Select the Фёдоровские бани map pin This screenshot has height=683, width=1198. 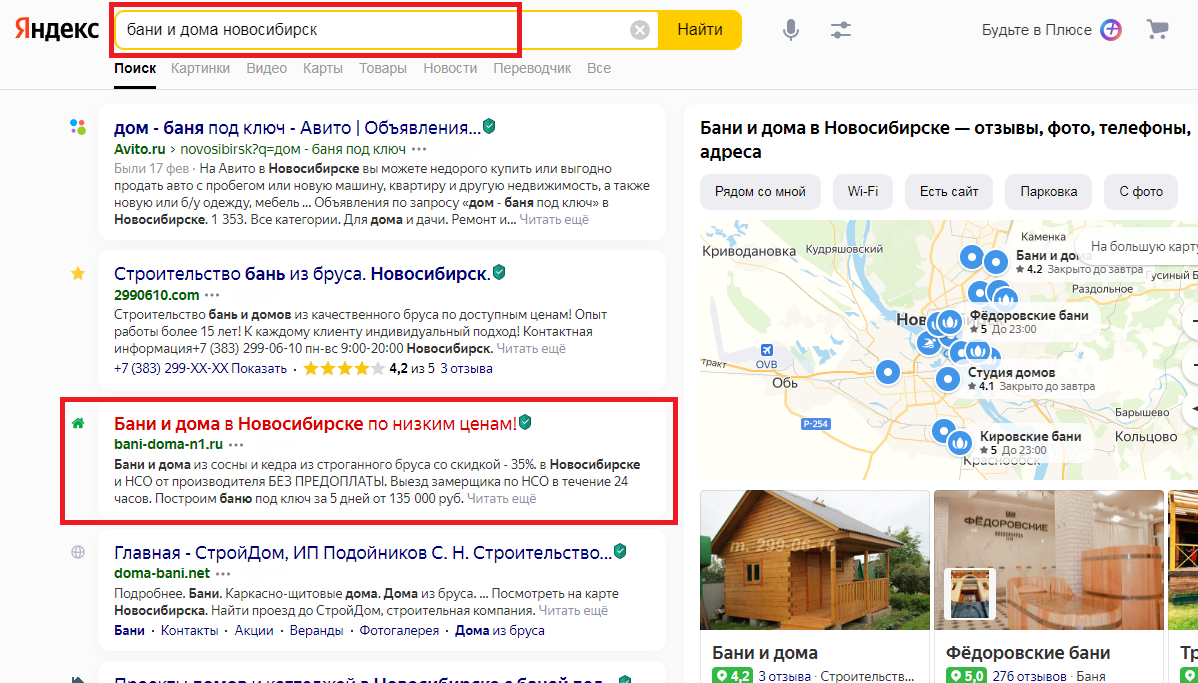click(x=949, y=322)
